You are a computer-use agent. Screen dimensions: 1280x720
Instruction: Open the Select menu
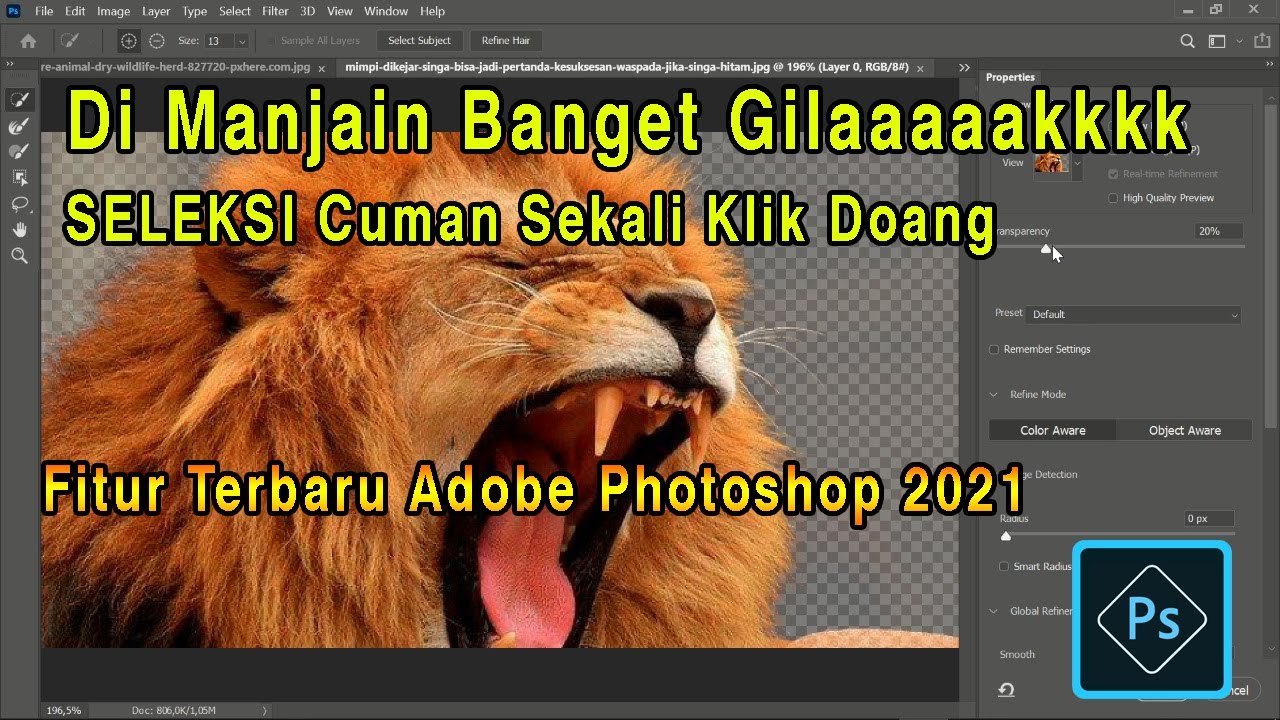(x=234, y=11)
